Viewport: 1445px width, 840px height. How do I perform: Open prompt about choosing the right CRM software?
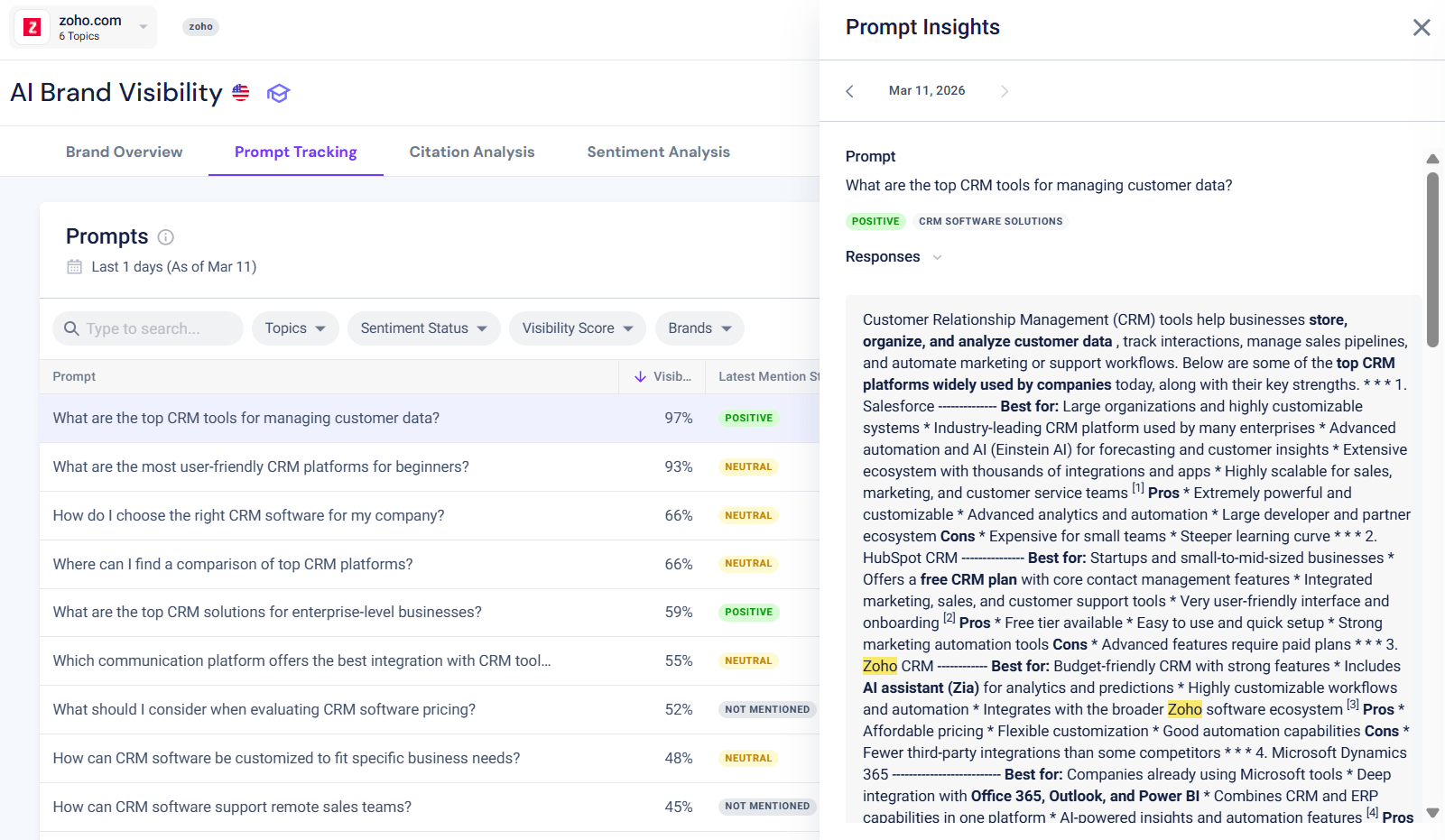point(248,515)
